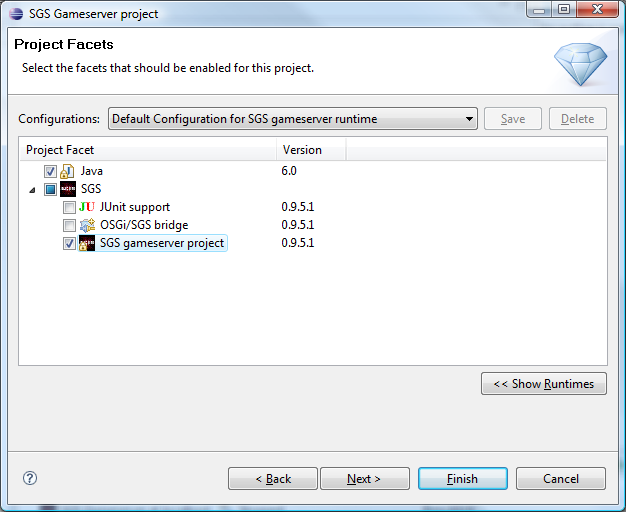Go to Next wizard page
The image size is (626, 512).
click(x=364, y=479)
